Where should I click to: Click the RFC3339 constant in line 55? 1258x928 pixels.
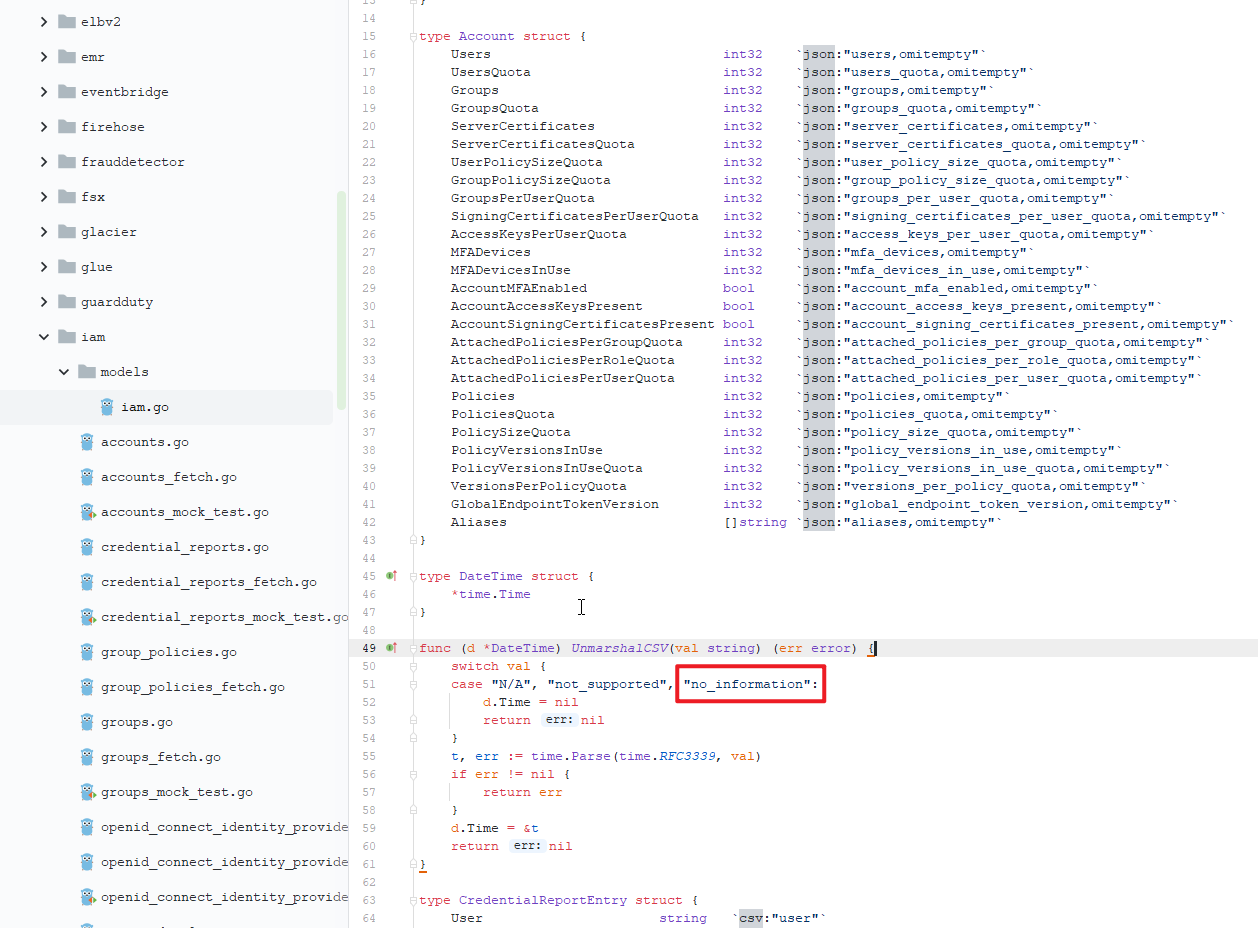click(687, 756)
